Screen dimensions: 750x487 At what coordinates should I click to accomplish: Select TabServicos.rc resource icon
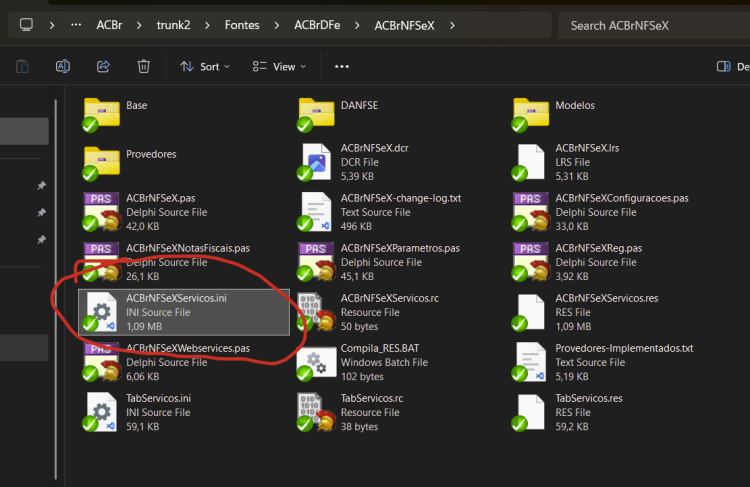pyautogui.click(x=316, y=412)
